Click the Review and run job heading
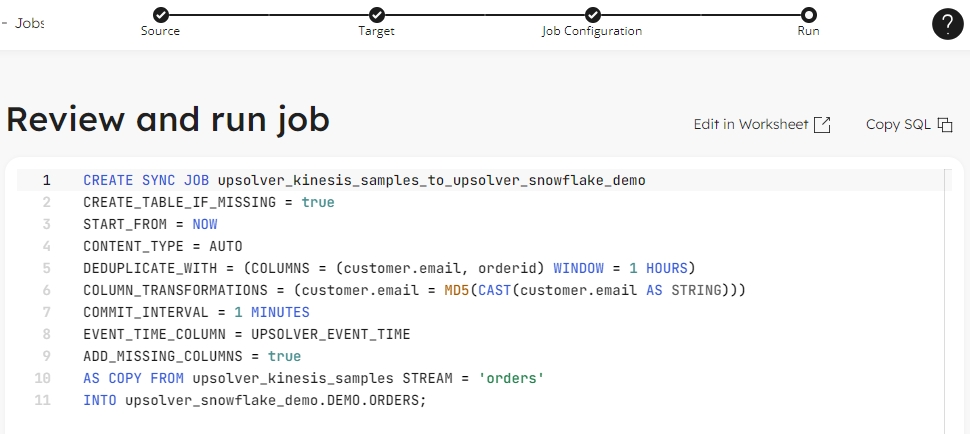The width and height of the screenshot is (970, 434). tap(168, 120)
